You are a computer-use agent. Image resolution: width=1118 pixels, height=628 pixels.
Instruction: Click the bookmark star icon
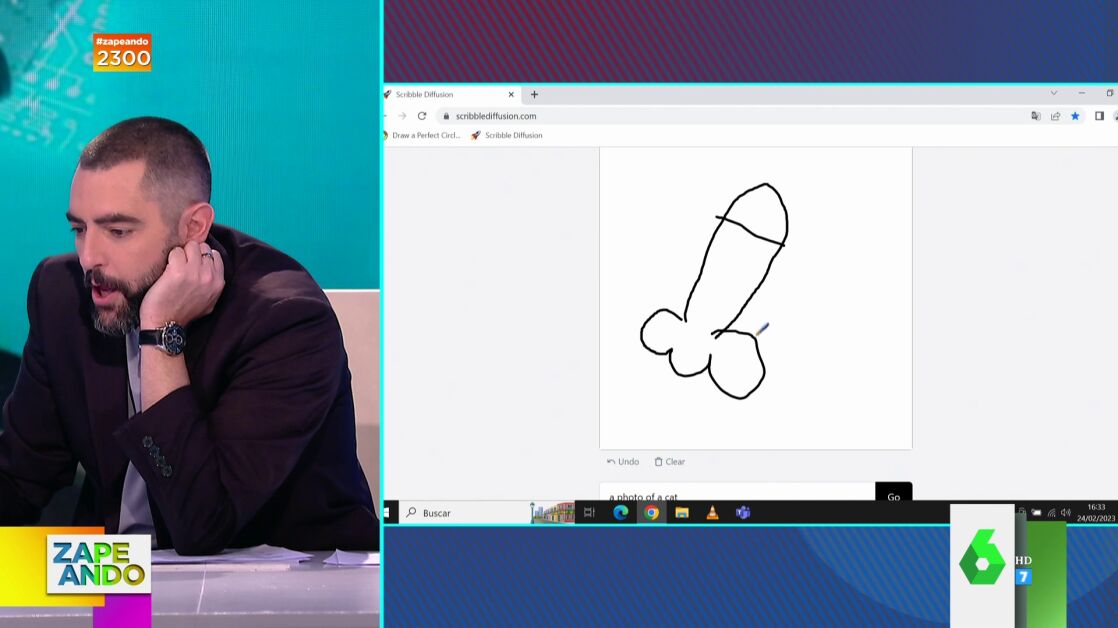pyautogui.click(x=1075, y=116)
